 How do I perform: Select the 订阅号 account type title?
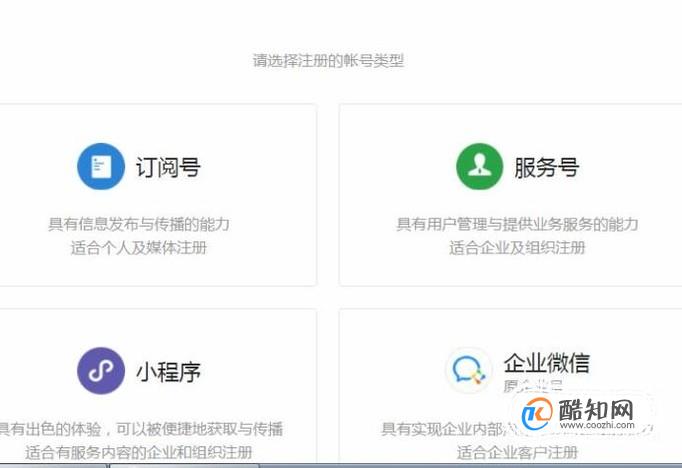click(x=168, y=167)
